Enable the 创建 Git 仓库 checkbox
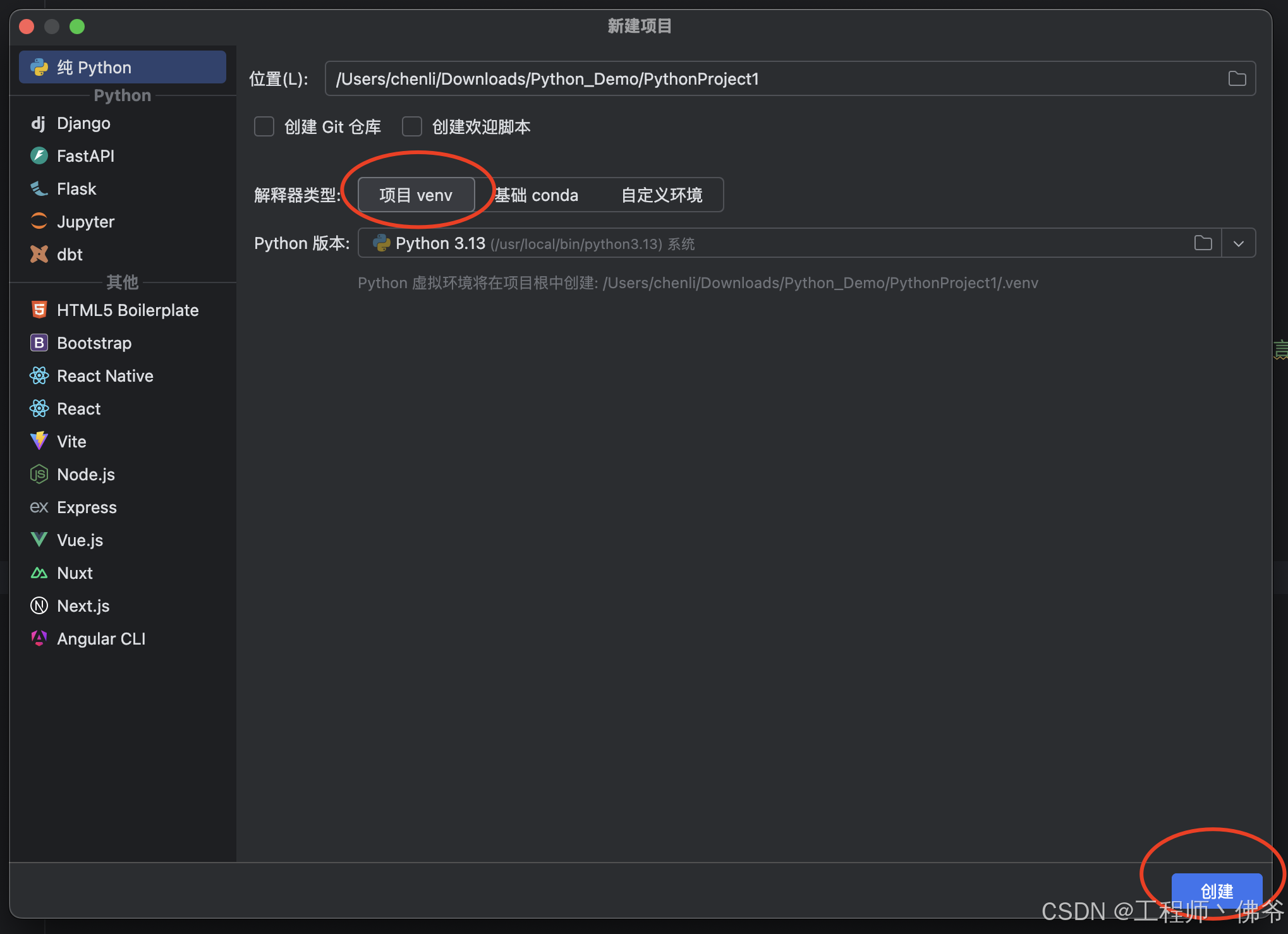1288x934 pixels. [264, 127]
